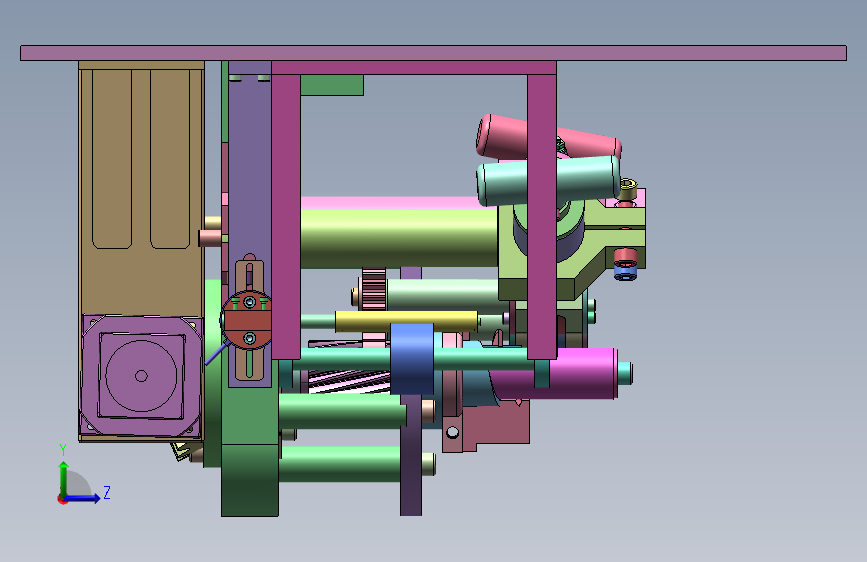Click the red origin ball of the triad
Image resolution: width=867 pixels, height=562 pixels.
point(62,499)
